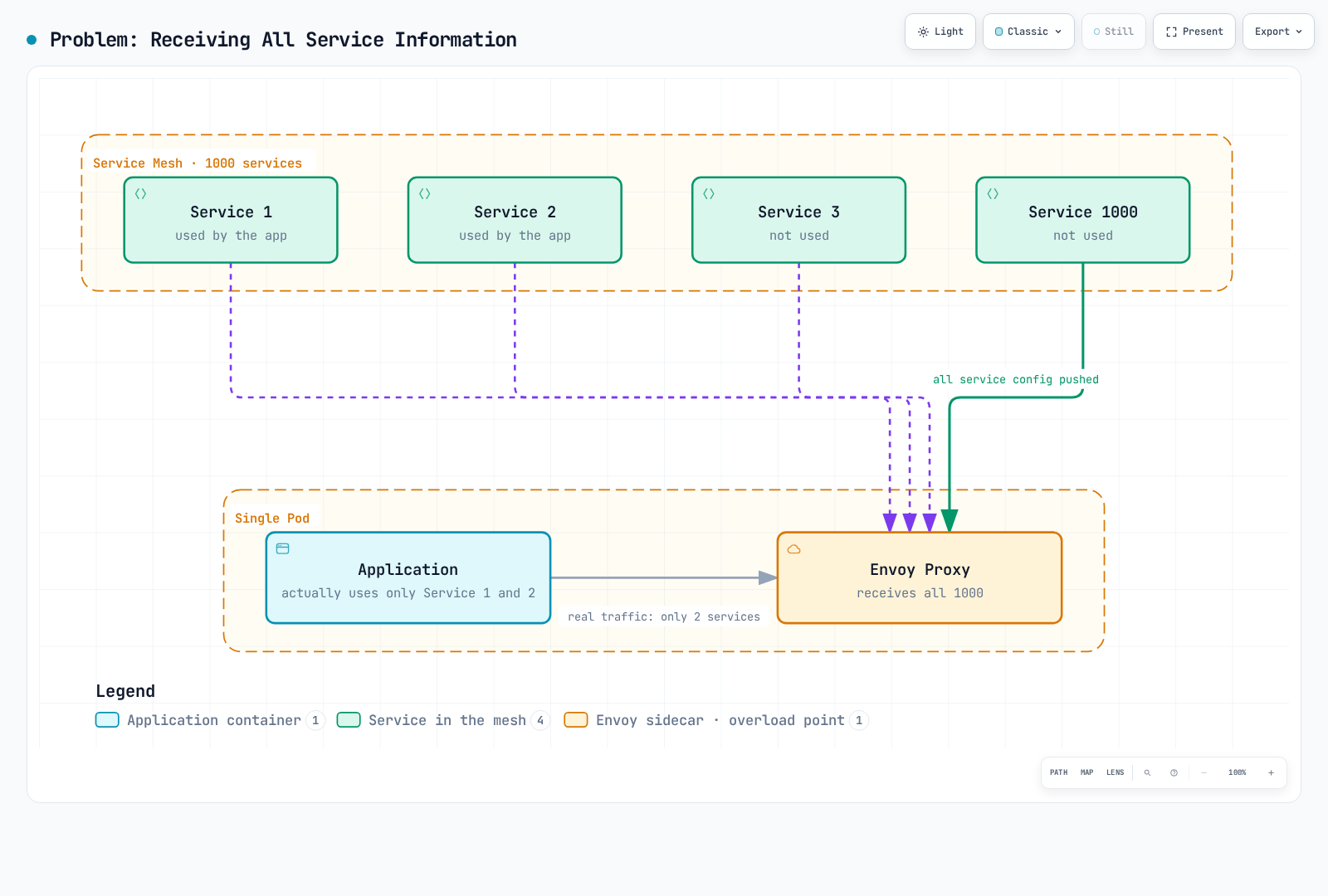
Task: Click the window icon in Application node
Action: (x=282, y=548)
